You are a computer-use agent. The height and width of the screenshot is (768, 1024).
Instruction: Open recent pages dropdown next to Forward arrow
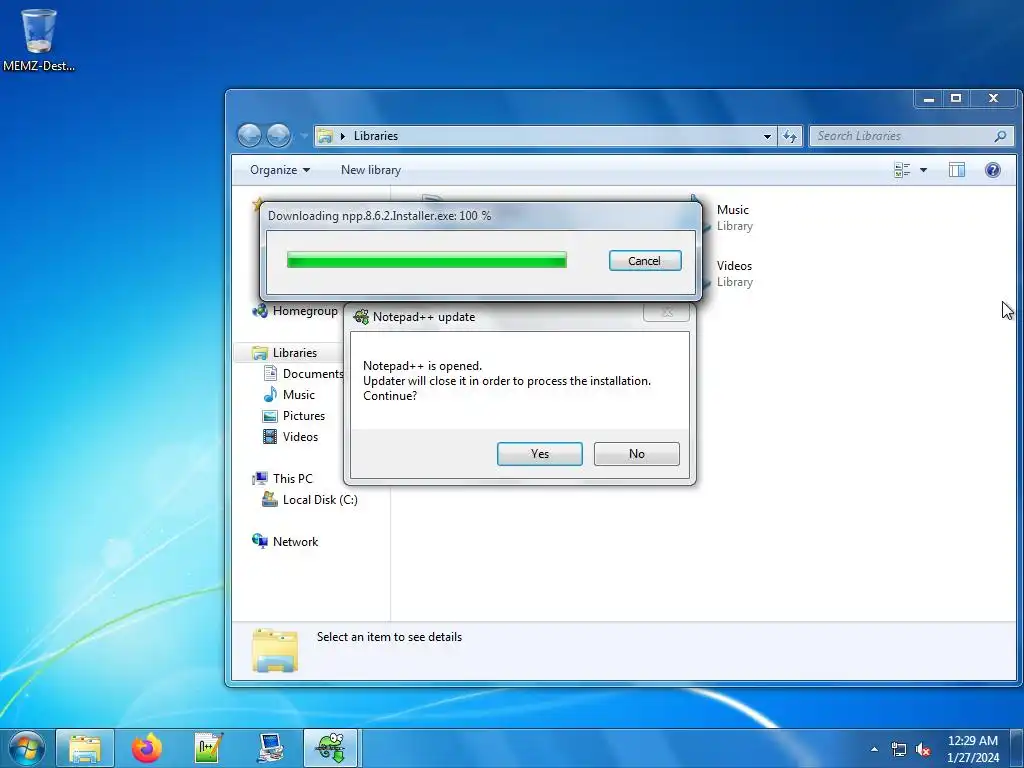(304, 136)
